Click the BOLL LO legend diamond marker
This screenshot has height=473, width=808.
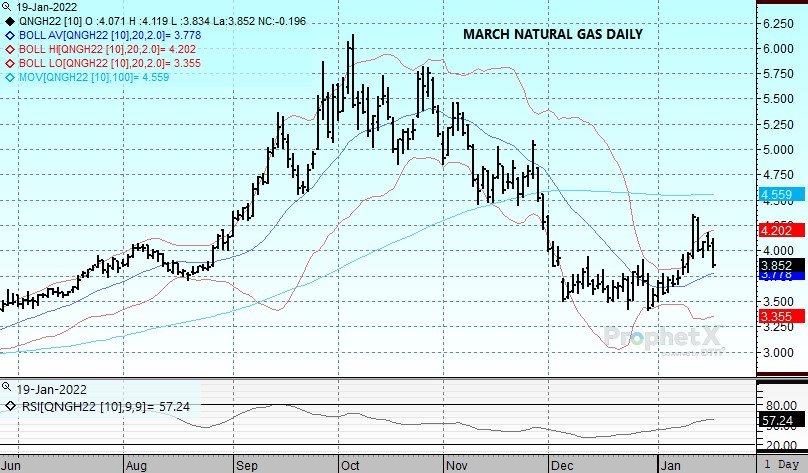coord(10,62)
